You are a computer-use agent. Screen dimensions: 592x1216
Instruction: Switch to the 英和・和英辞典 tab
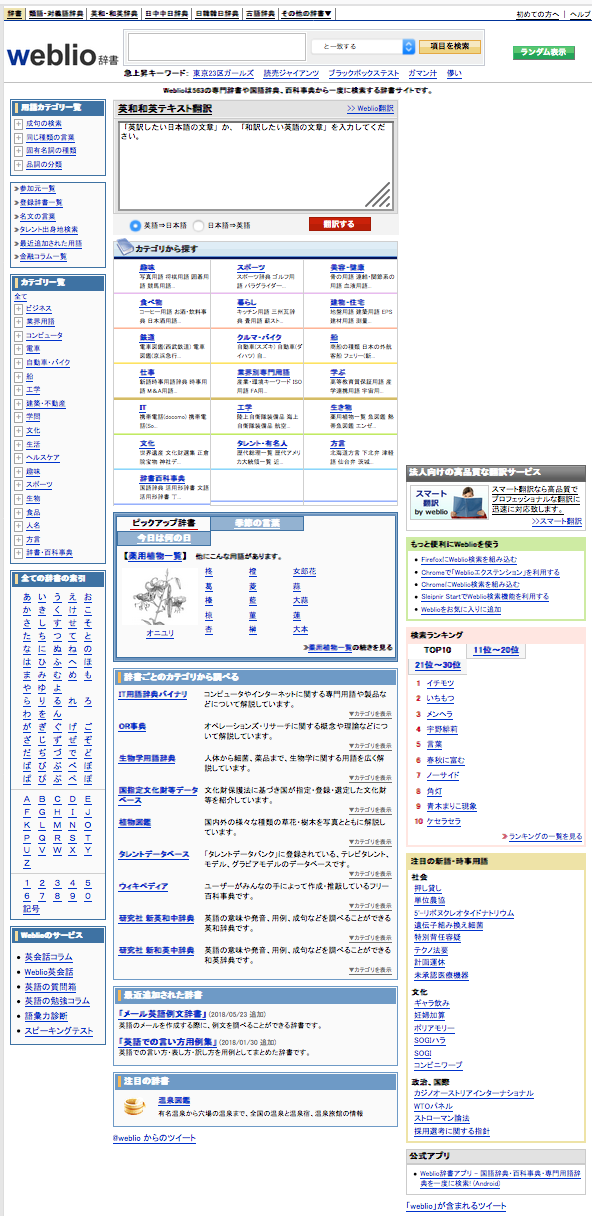coord(114,14)
